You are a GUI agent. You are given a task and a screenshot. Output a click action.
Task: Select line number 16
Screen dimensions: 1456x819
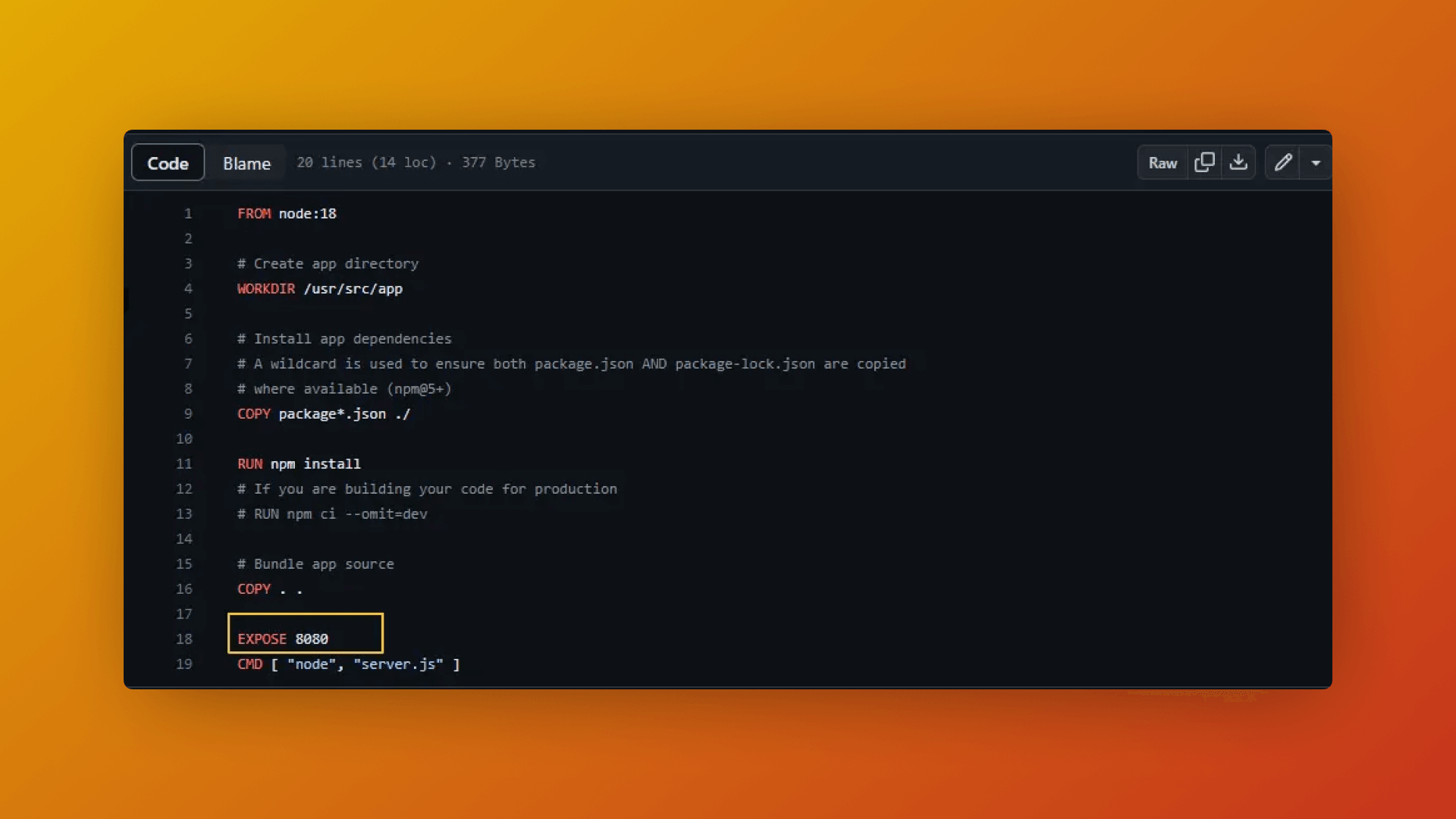pos(184,589)
